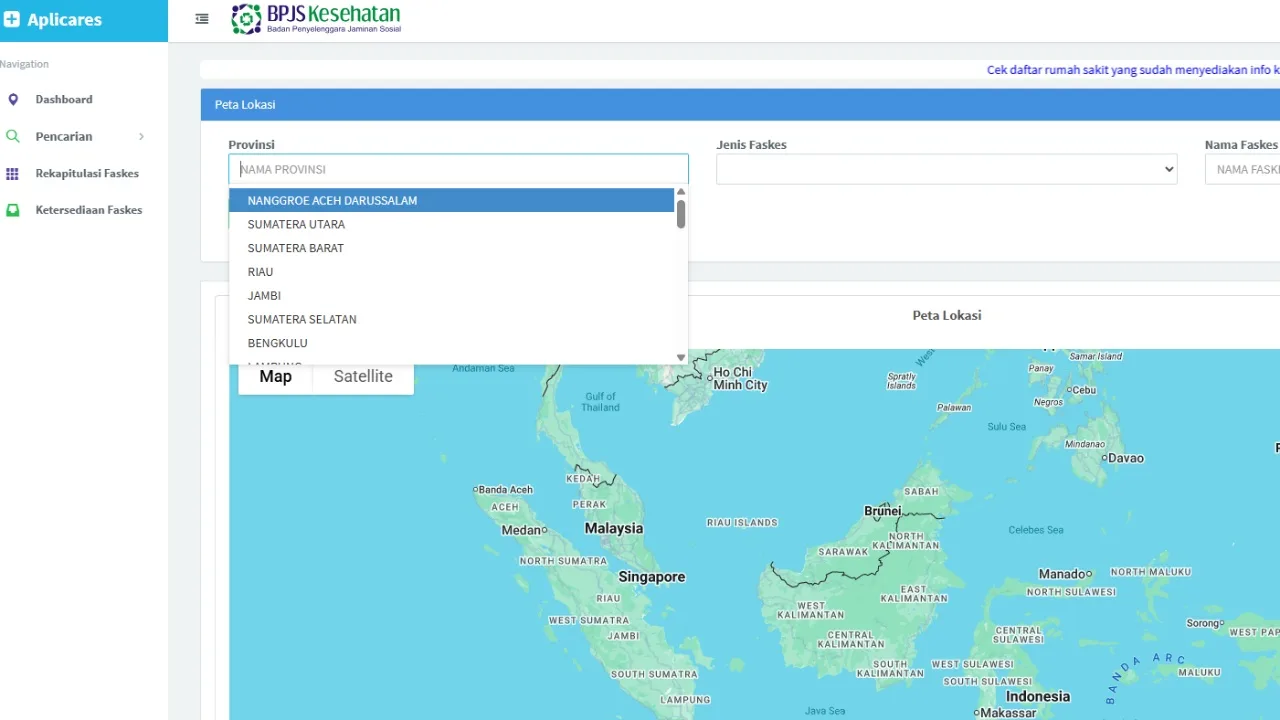1280x720 pixels.
Task: Click Indonesia country label on map
Action: tap(1037, 696)
